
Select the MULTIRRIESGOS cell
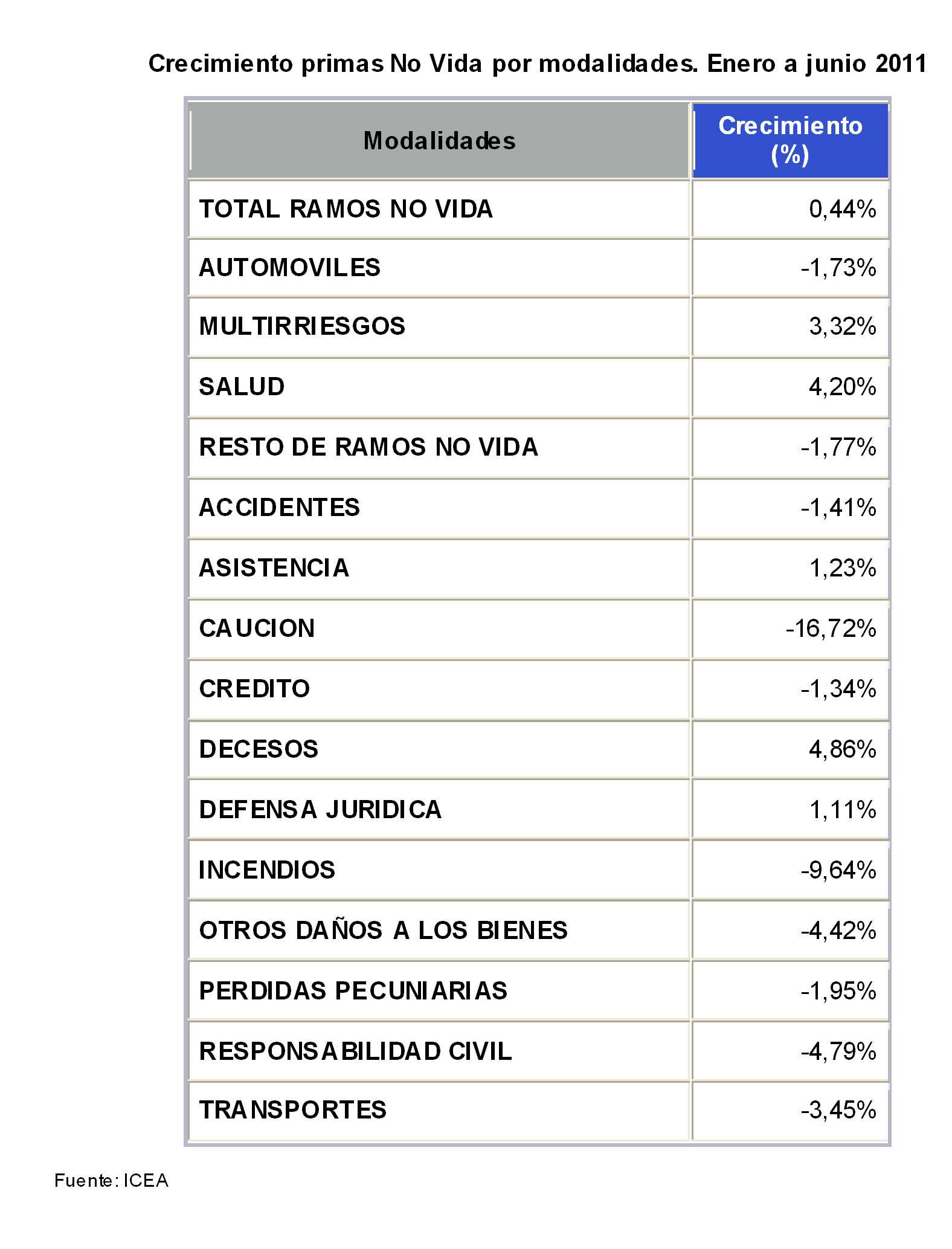302,326
